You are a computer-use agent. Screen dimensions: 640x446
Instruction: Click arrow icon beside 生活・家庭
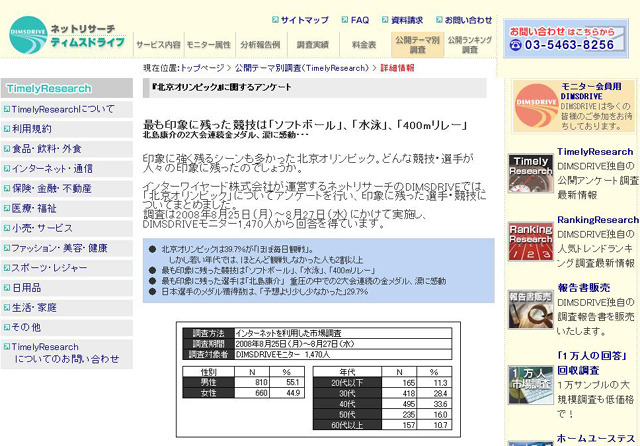(x=7, y=307)
